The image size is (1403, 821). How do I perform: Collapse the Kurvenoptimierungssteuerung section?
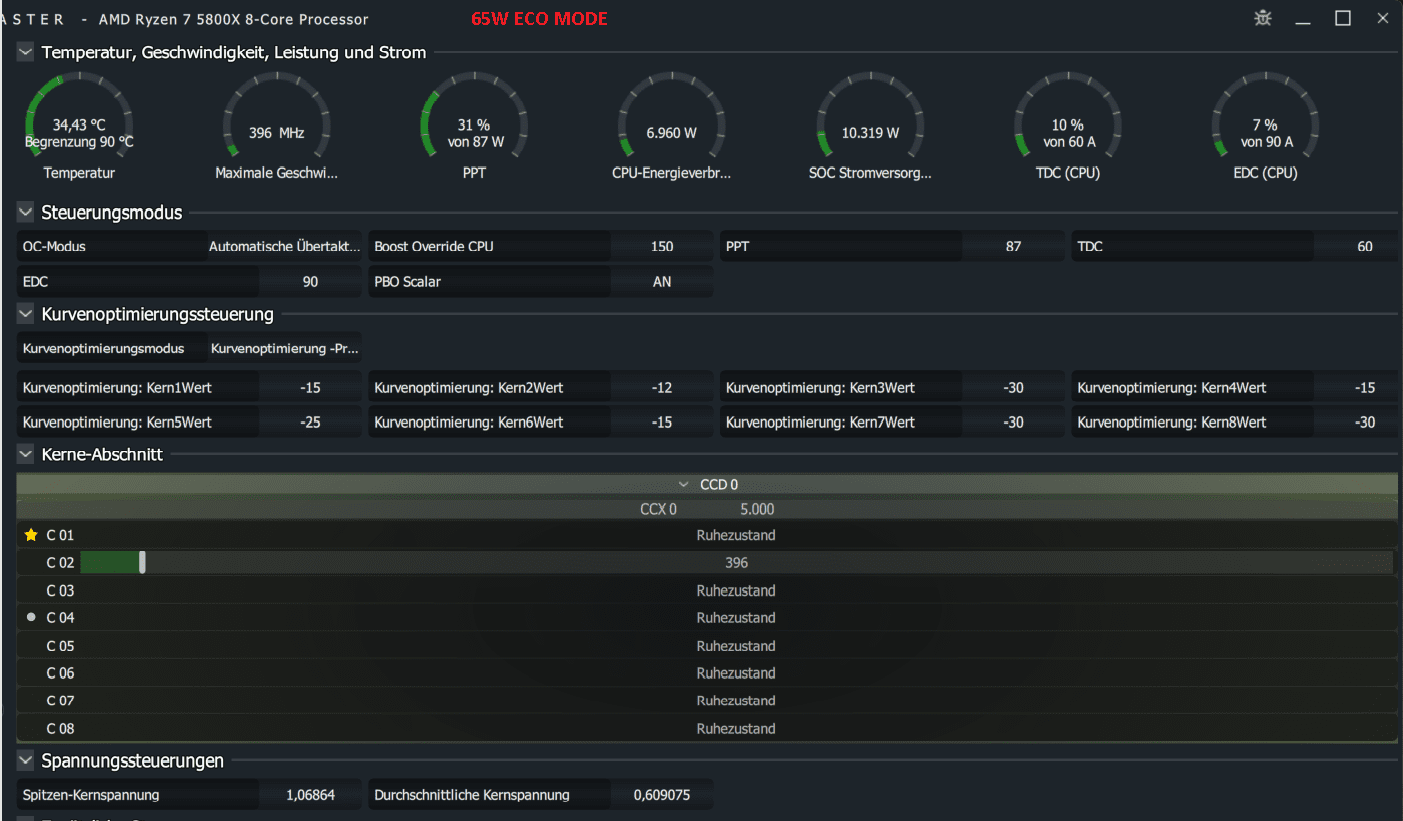pyautogui.click(x=26, y=314)
